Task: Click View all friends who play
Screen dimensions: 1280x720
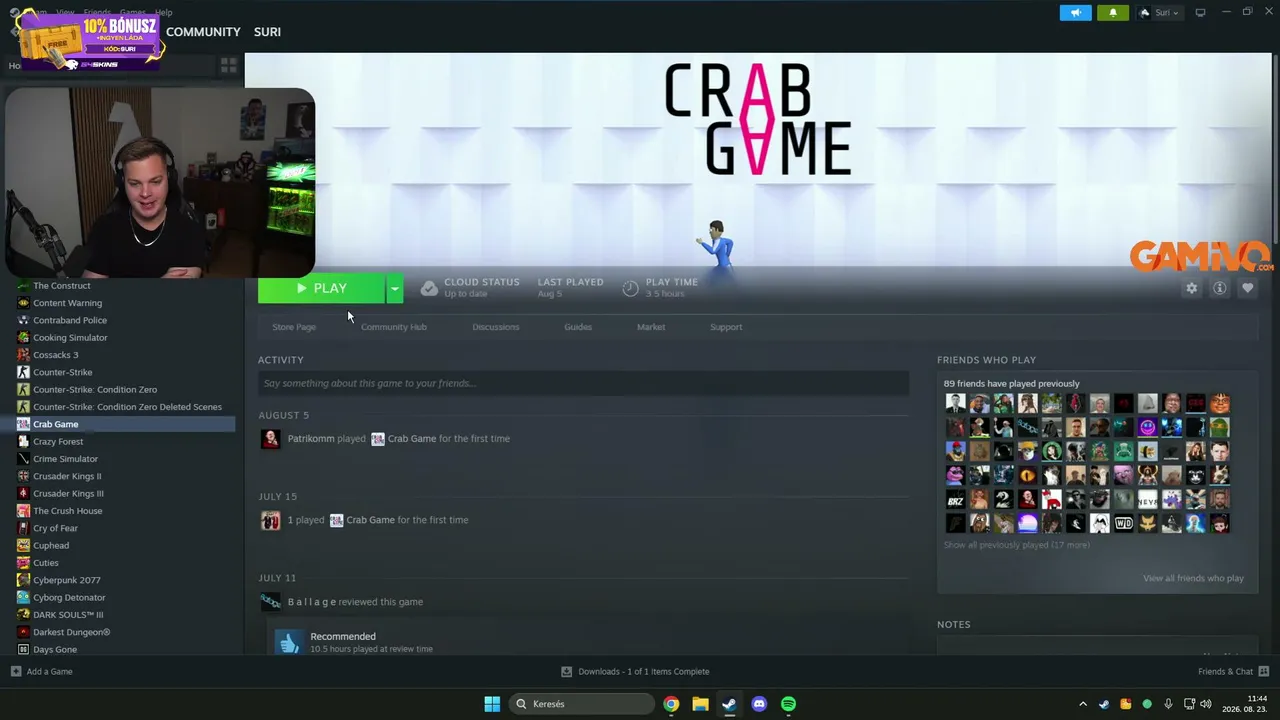Action: click(1193, 578)
